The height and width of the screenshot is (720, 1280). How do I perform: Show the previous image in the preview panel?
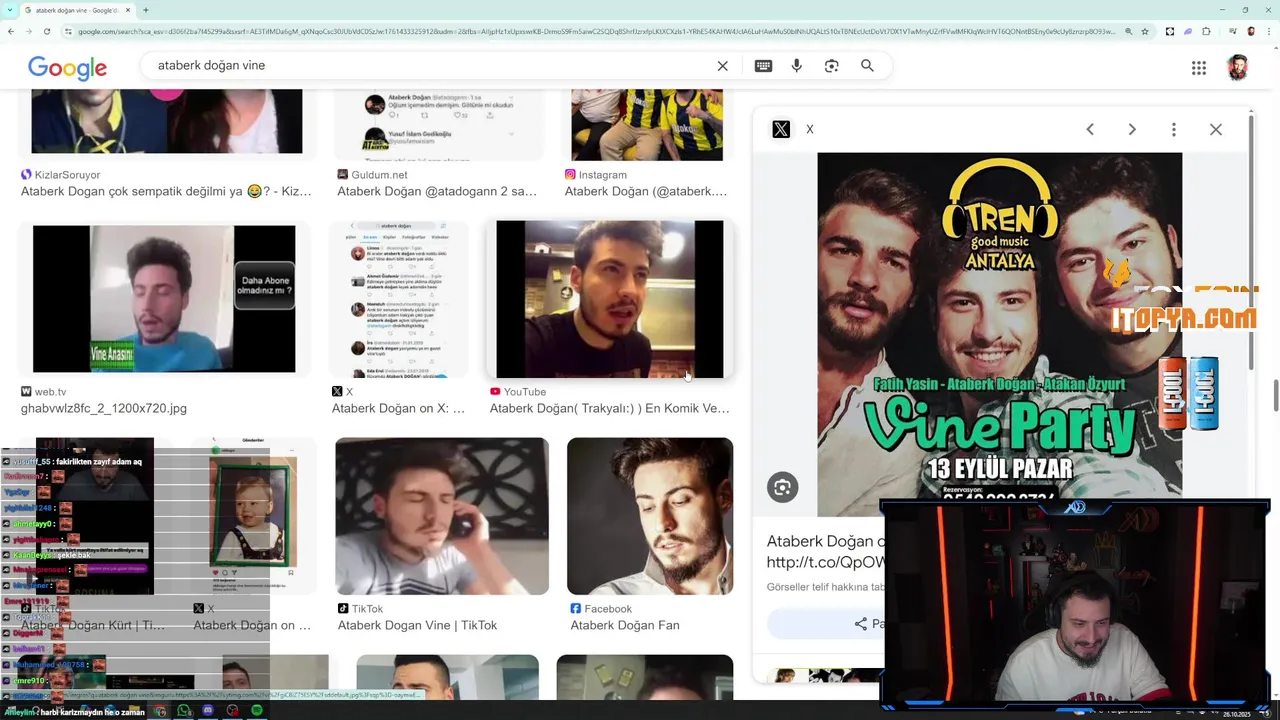(1090, 129)
